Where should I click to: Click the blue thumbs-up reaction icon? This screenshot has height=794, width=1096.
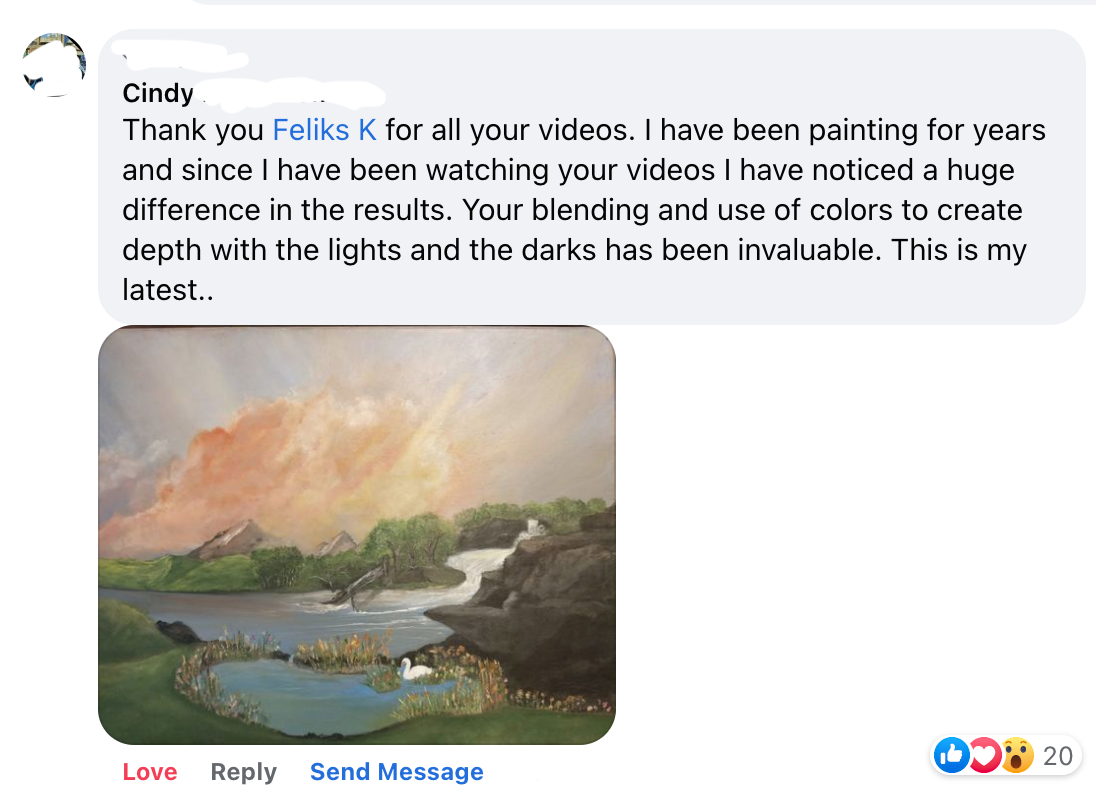pos(951,755)
